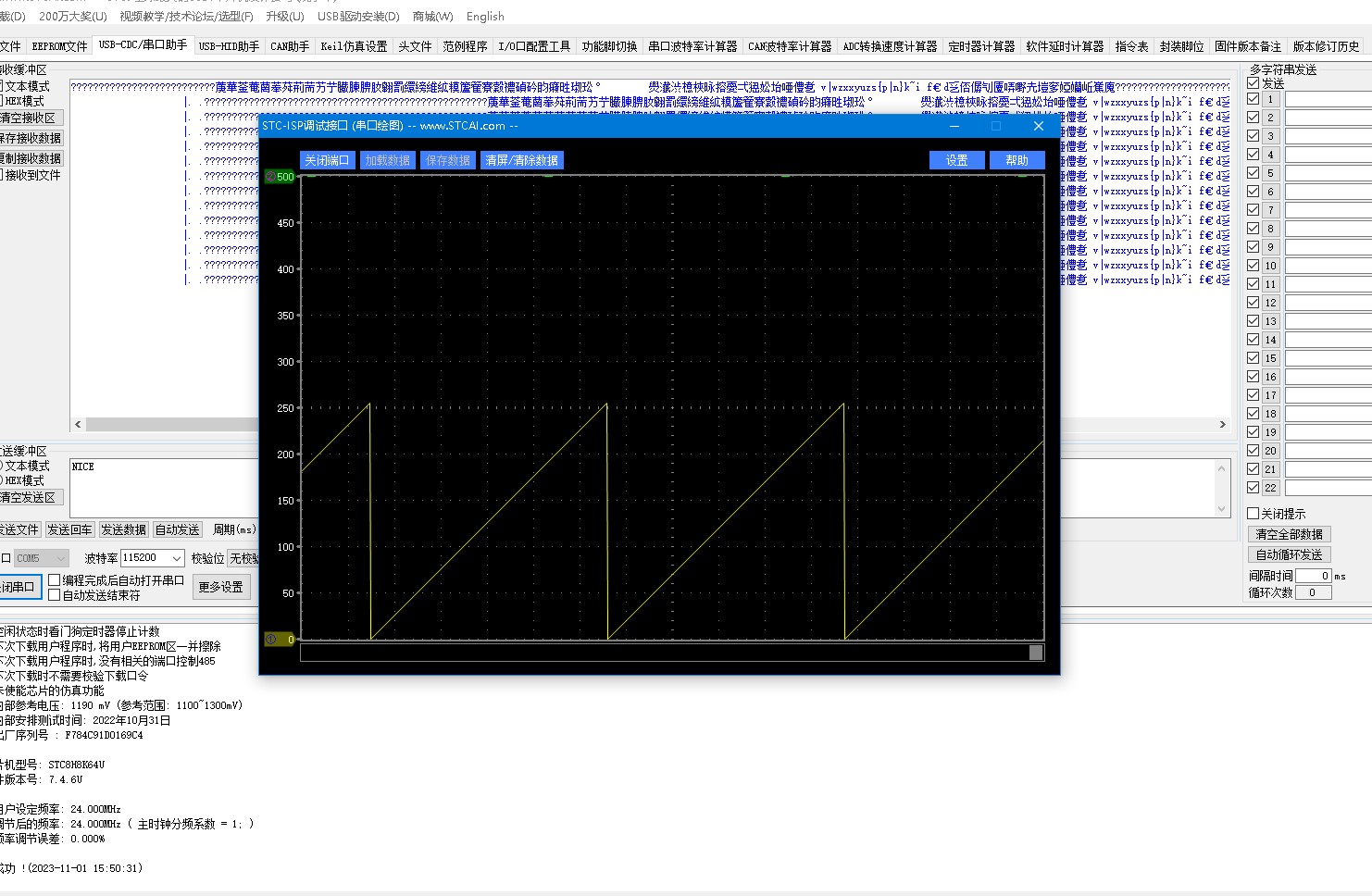This screenshot has width=1372, height=896.
Task: Click 发送回车 button
Action: pos(69,529)
